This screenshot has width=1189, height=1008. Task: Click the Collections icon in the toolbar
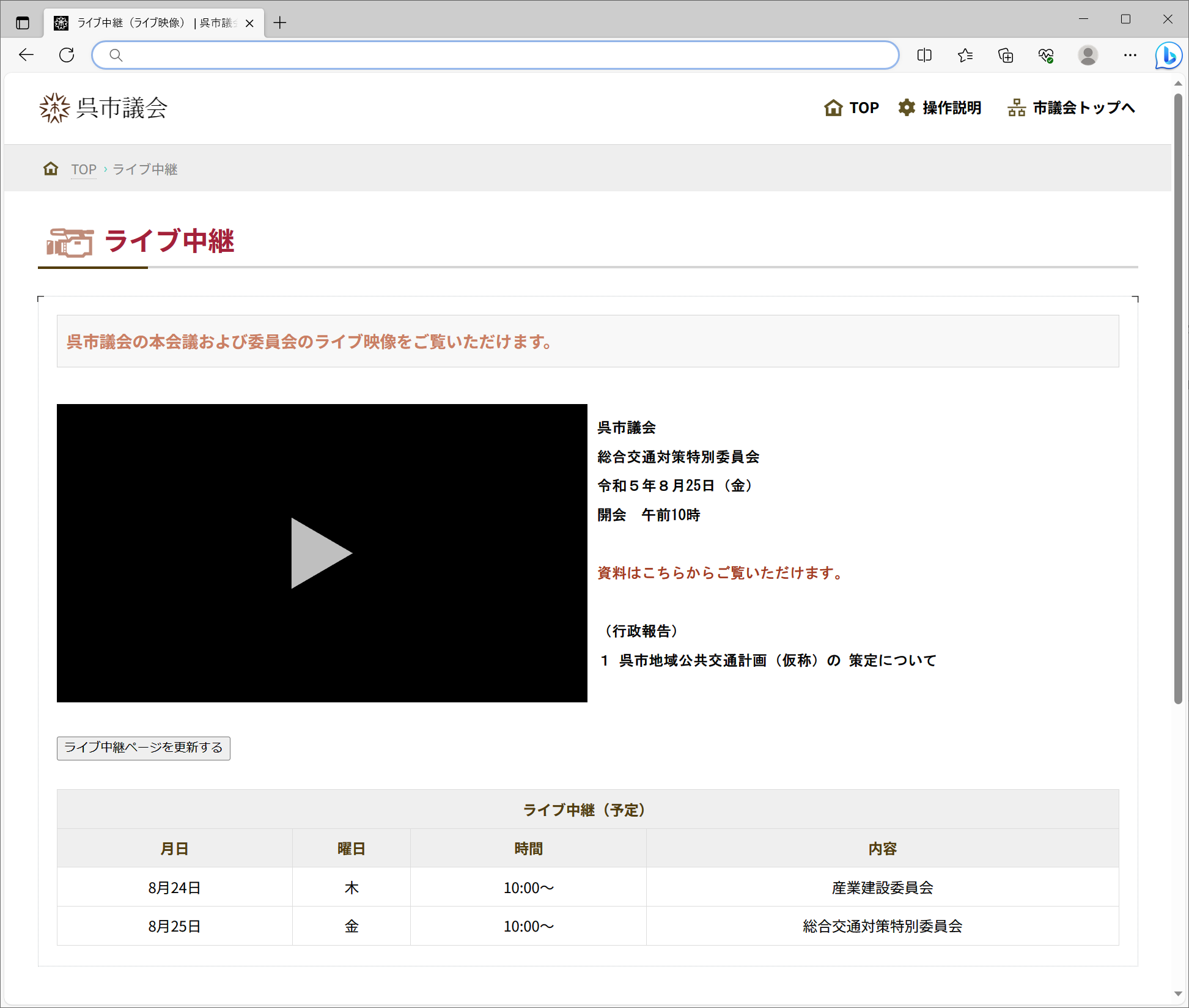click(1005, 56)
